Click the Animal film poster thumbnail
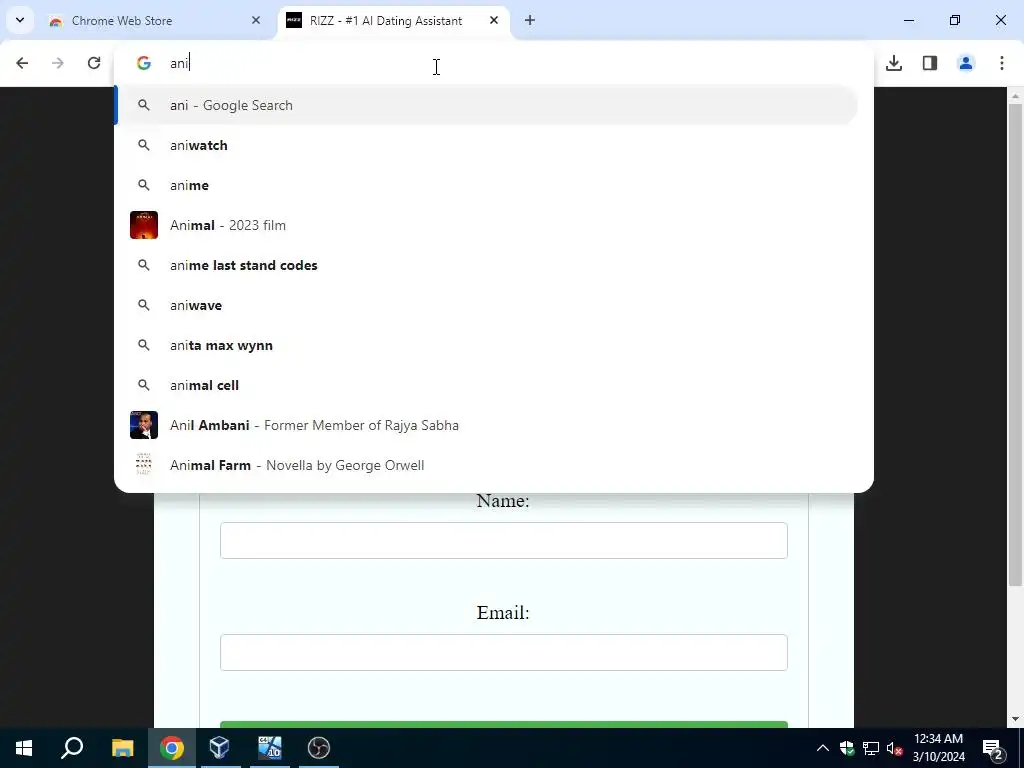The height and width of the screenshot is (768, 1024). (x=144, y=225)
